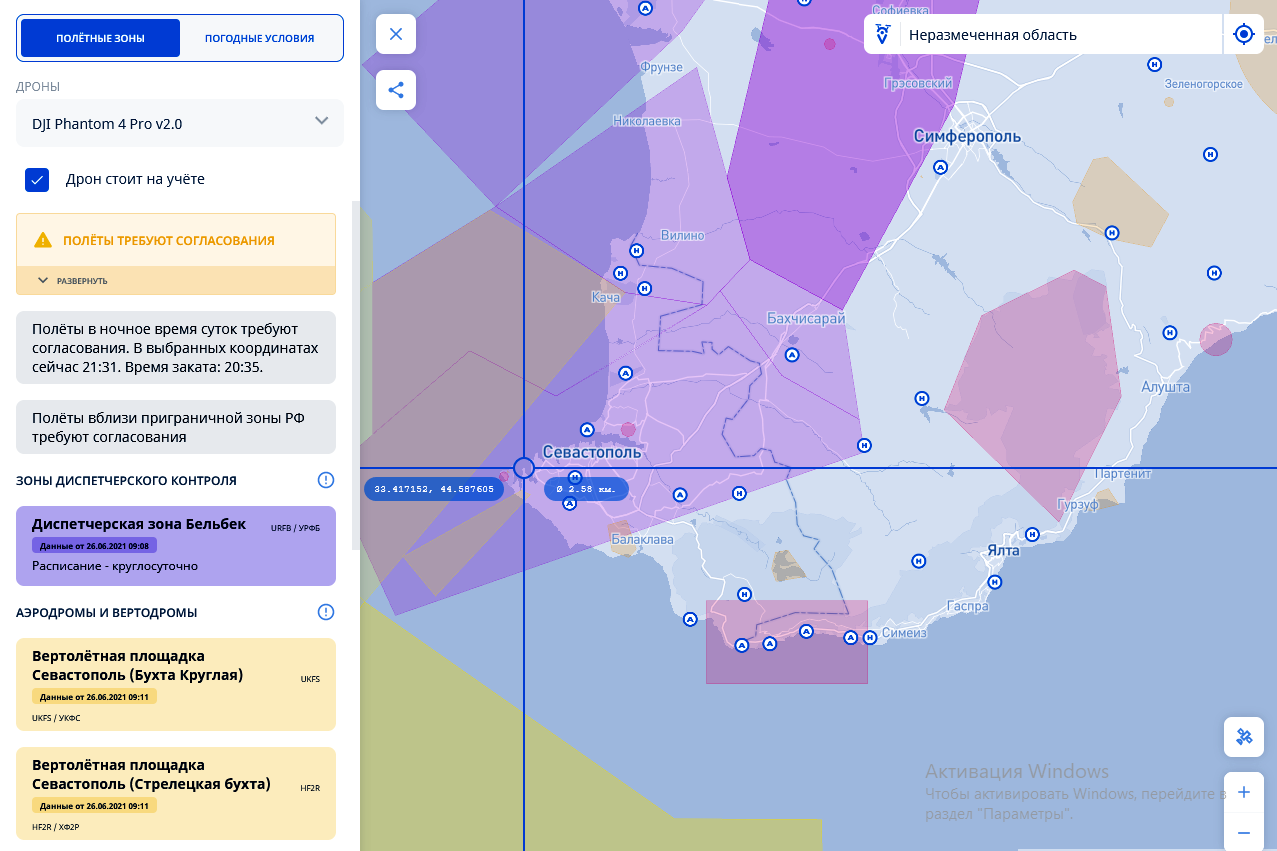Image resolution: width=1277 pixels, height=851 pixels.
Task: Click the night flights approval notice
Action: click(x=176, y=348)
